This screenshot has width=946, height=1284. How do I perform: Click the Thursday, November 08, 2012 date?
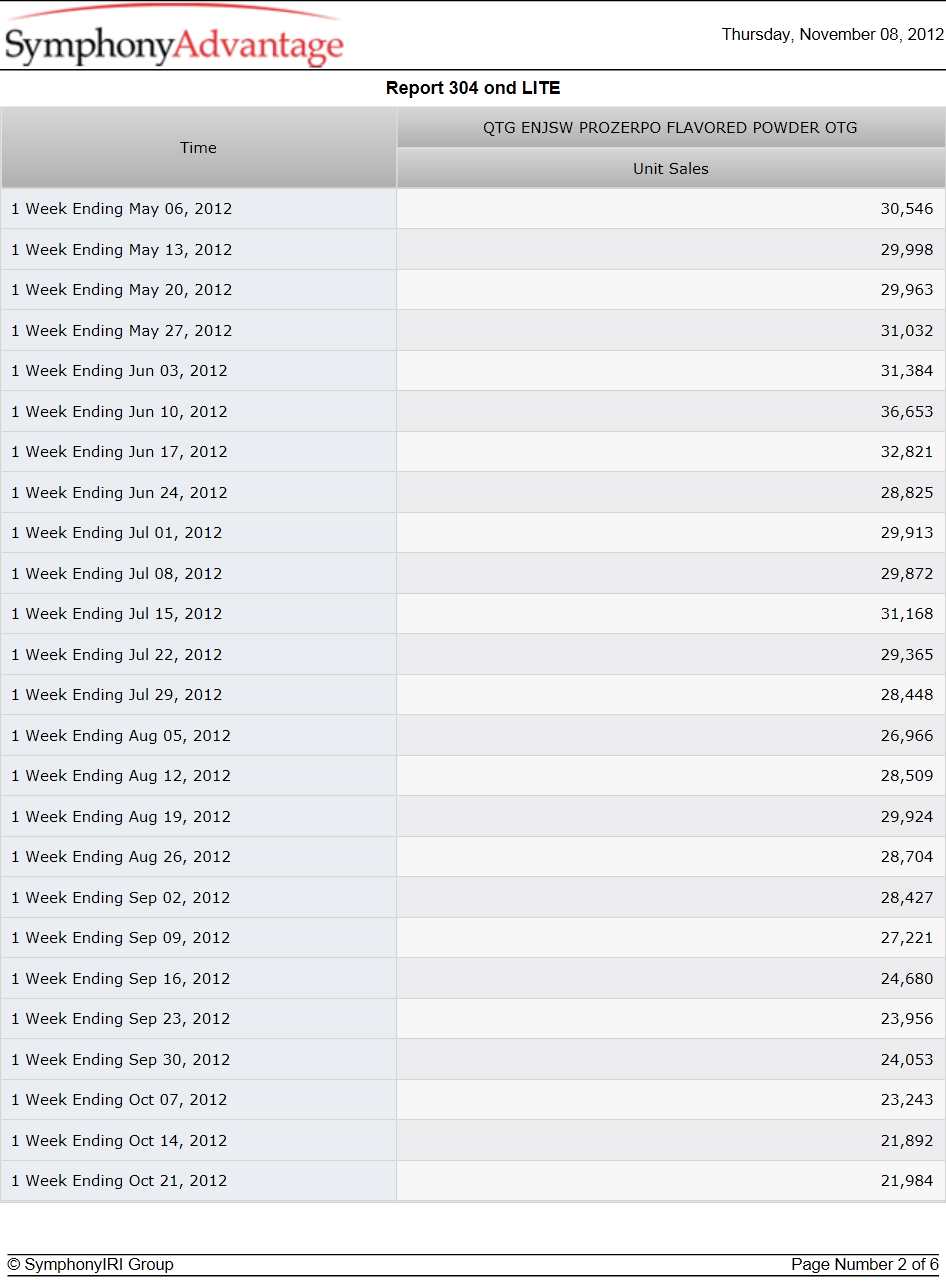click(x=833, y=35)
